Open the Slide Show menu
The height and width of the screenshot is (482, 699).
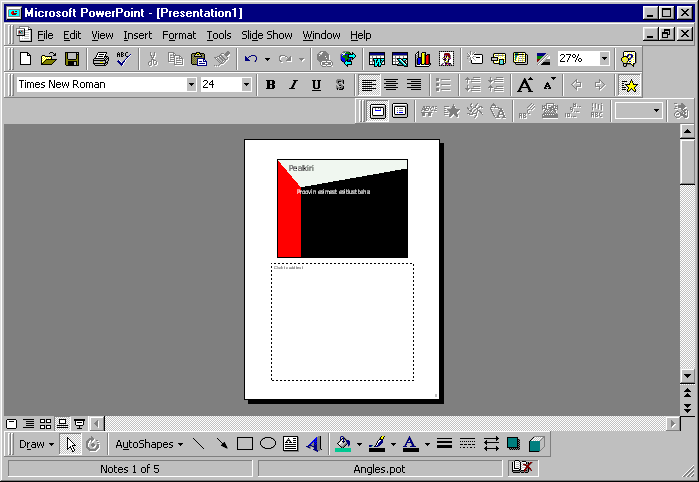266,35
